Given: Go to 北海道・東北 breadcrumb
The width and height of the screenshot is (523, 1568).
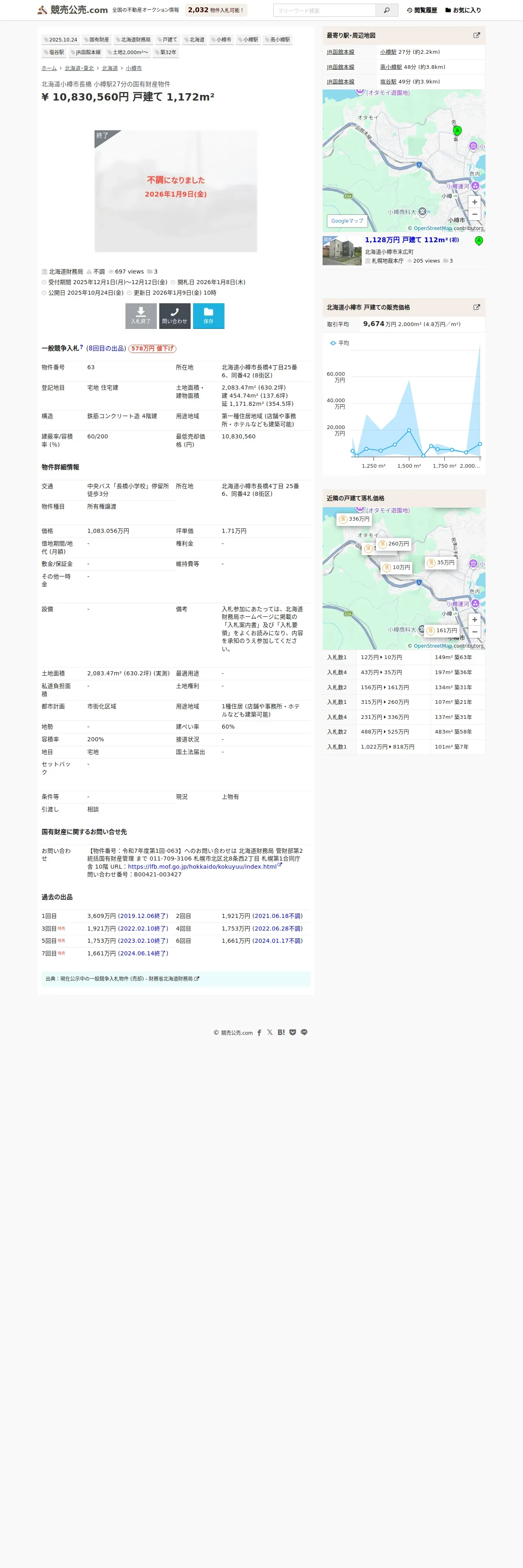Looking at the screenshot, I should 79,68.
